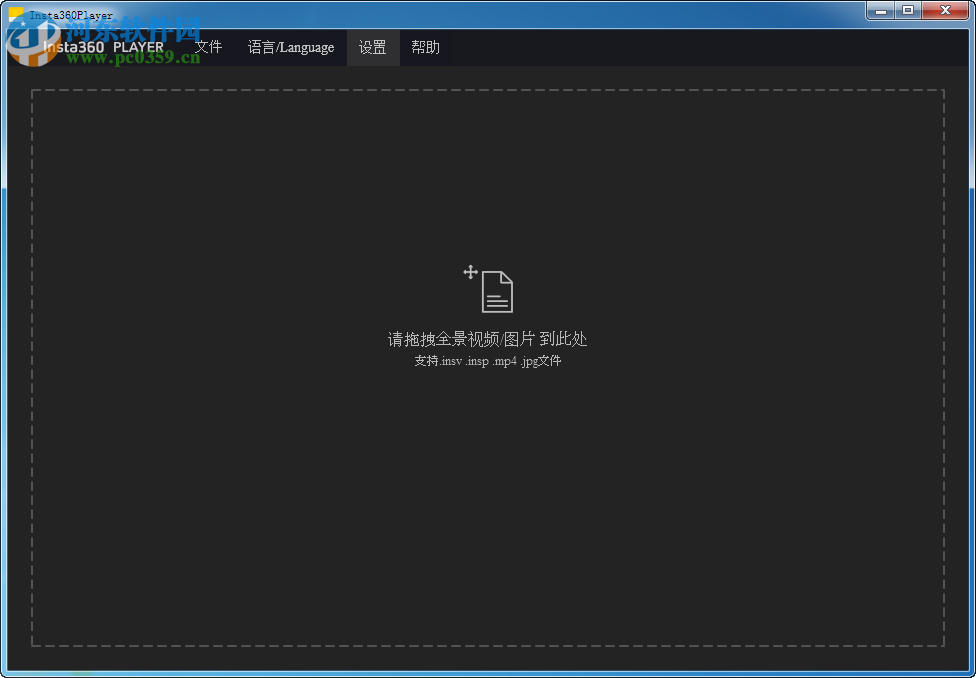976x678 pixels.
Task: Open the 语言/Language menu
Action: click(290, 47)
